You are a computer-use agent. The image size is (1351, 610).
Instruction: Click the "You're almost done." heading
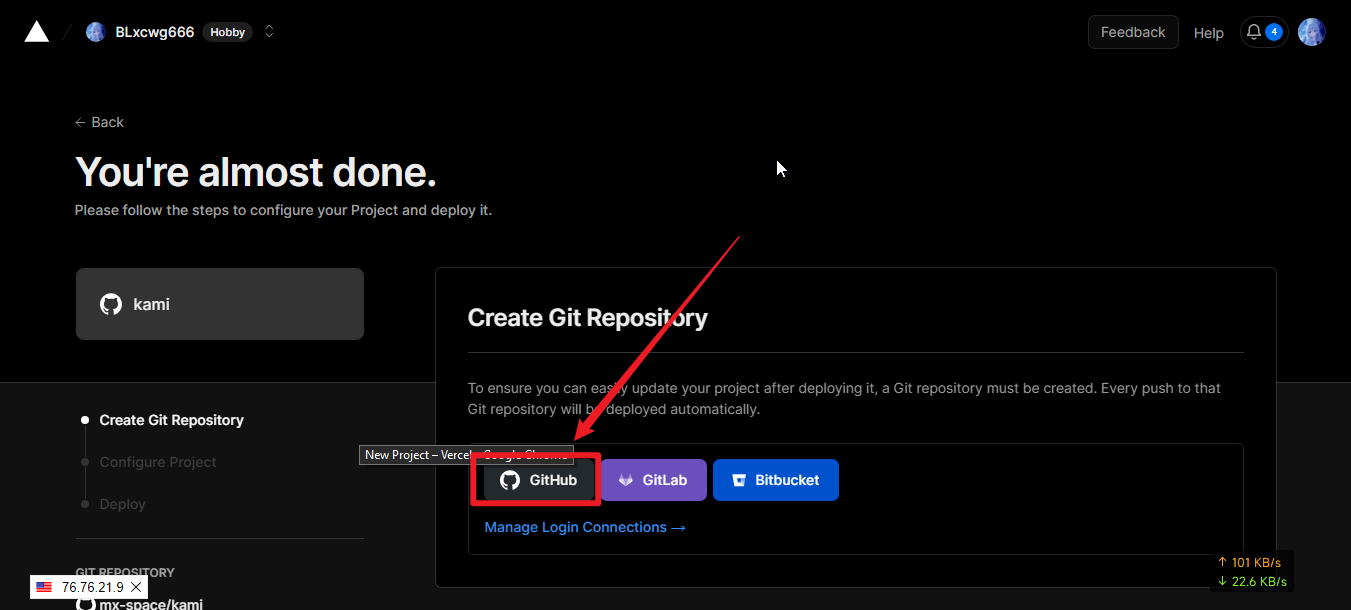[256, 172]
